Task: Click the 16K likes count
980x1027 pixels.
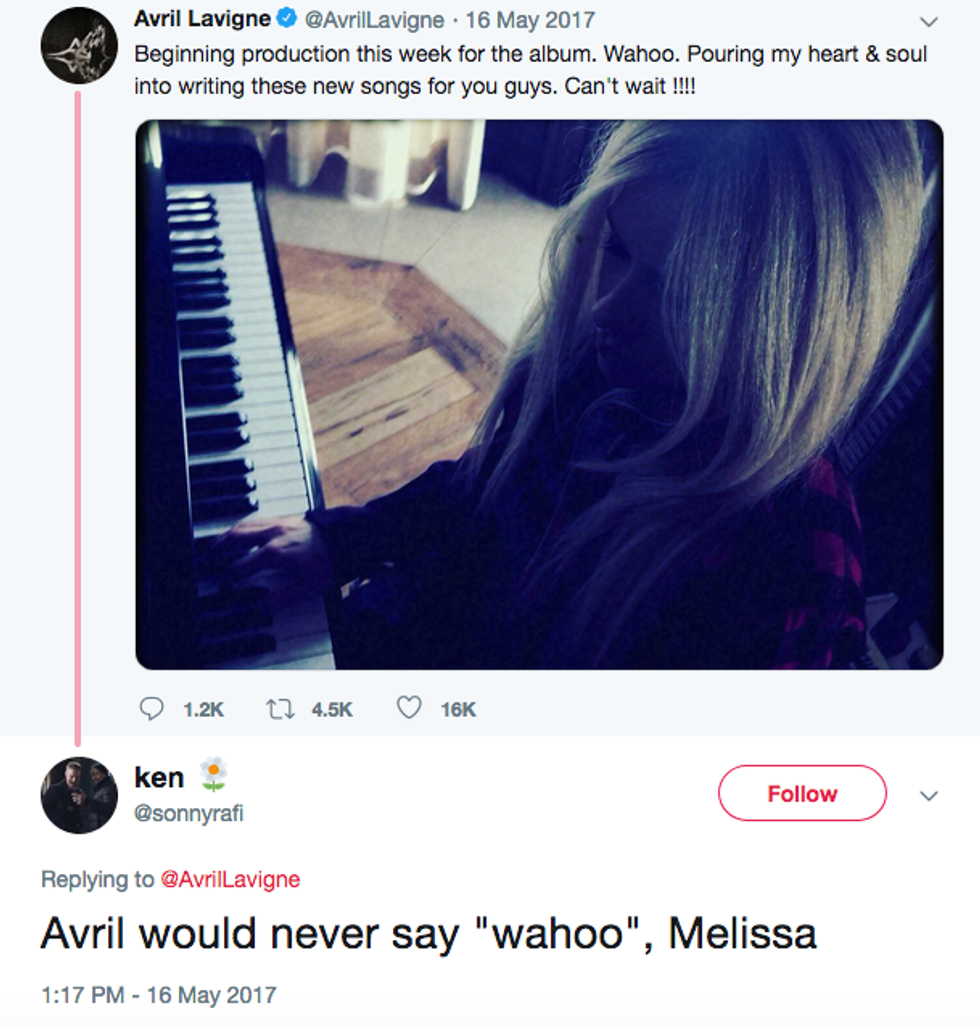Action: (458, 709)
